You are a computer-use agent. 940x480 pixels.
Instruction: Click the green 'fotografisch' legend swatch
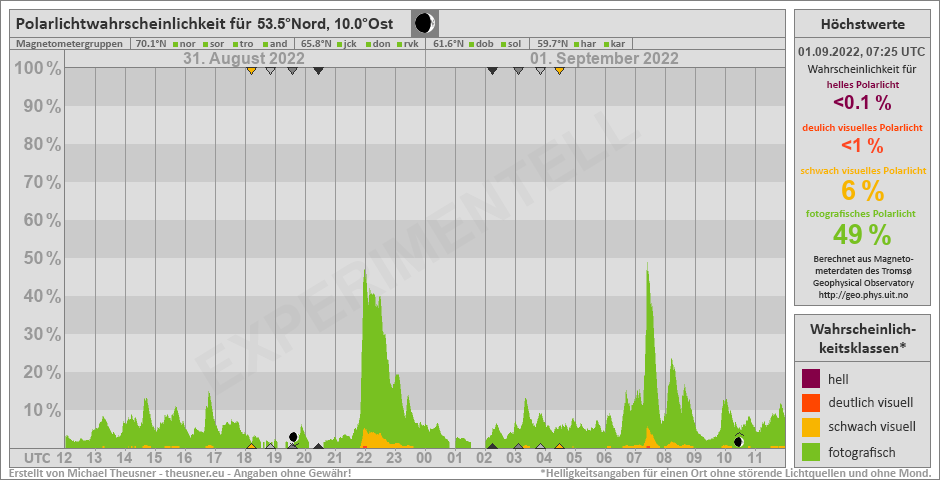(811, 450)
